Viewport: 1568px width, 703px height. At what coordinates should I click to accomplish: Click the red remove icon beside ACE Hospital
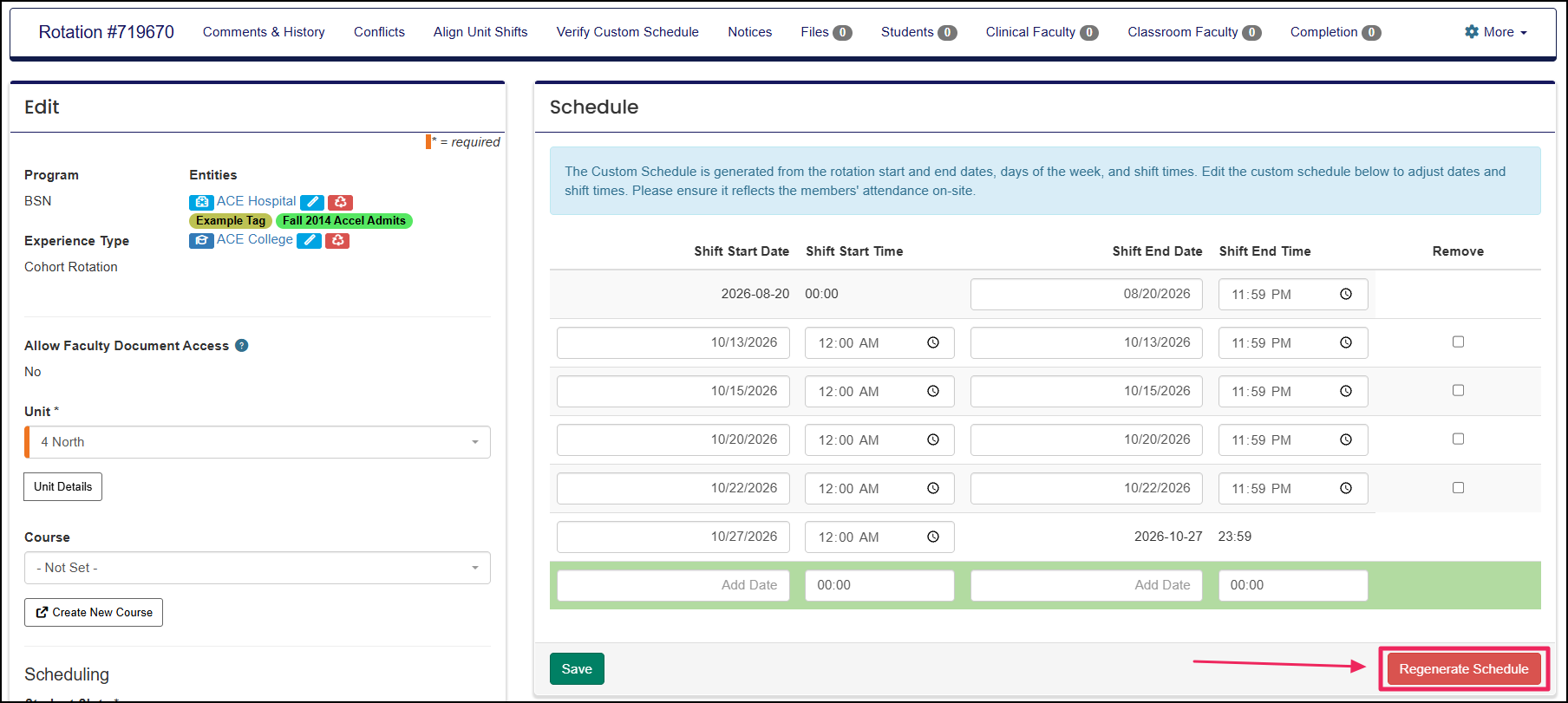click(x=340, y=202)
